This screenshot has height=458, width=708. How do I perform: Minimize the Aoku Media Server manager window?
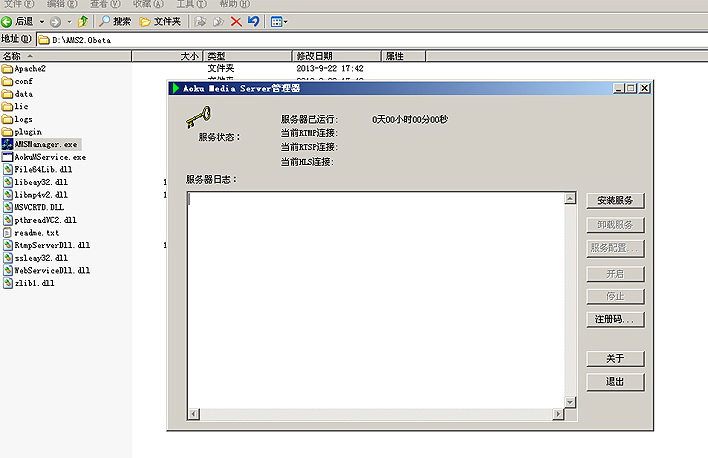point(619,88)
